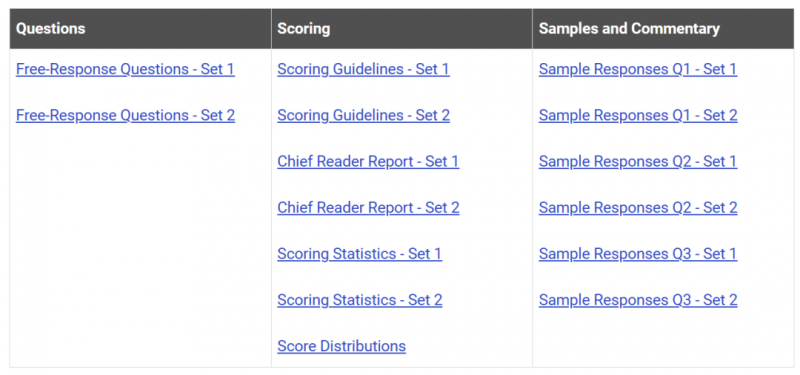
Task: Click empty cell below Sample Responses Q3 Set 2
Action: click(663, 337)
